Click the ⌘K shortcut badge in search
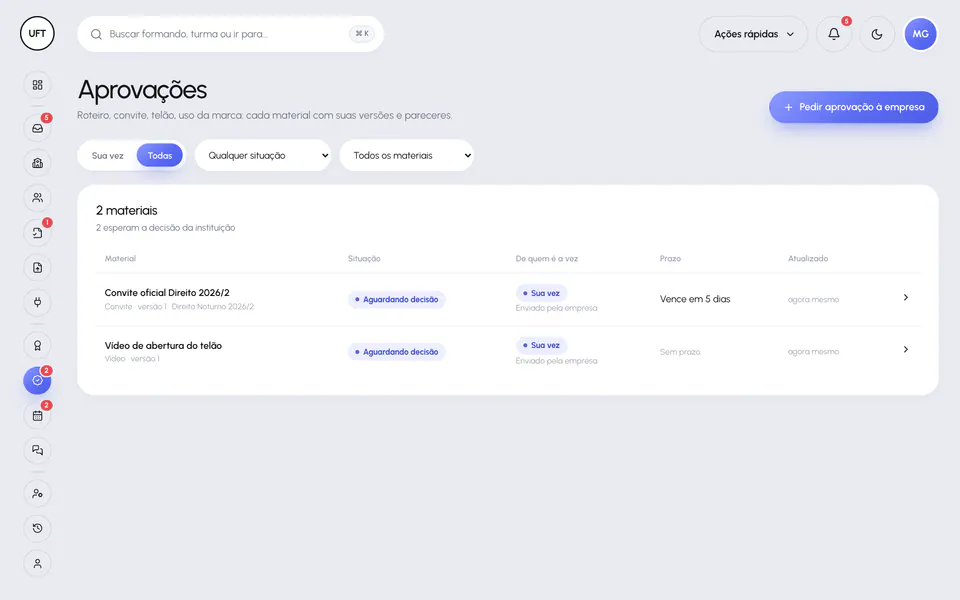Image resolution: width=960 pixels, height=600 pixels. click(x=362, y=34)
